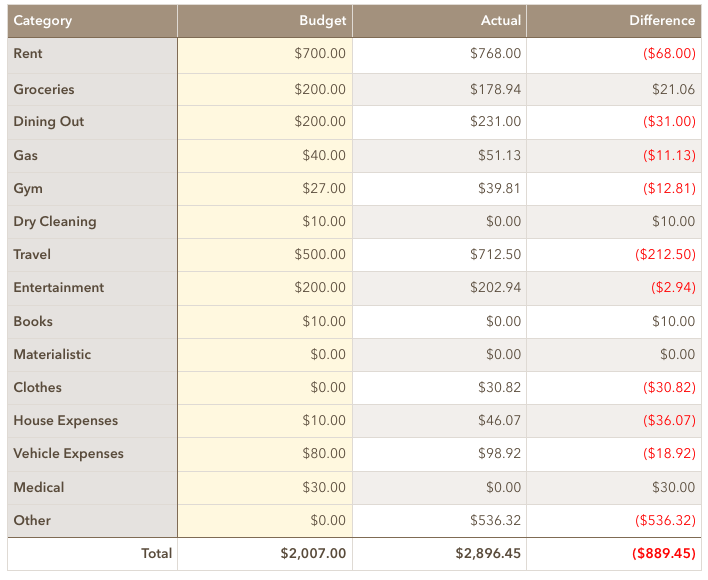Select the Gym difference cell ($12.81)
The height and width of the screenshot is (580, 708).
(614, 189)
